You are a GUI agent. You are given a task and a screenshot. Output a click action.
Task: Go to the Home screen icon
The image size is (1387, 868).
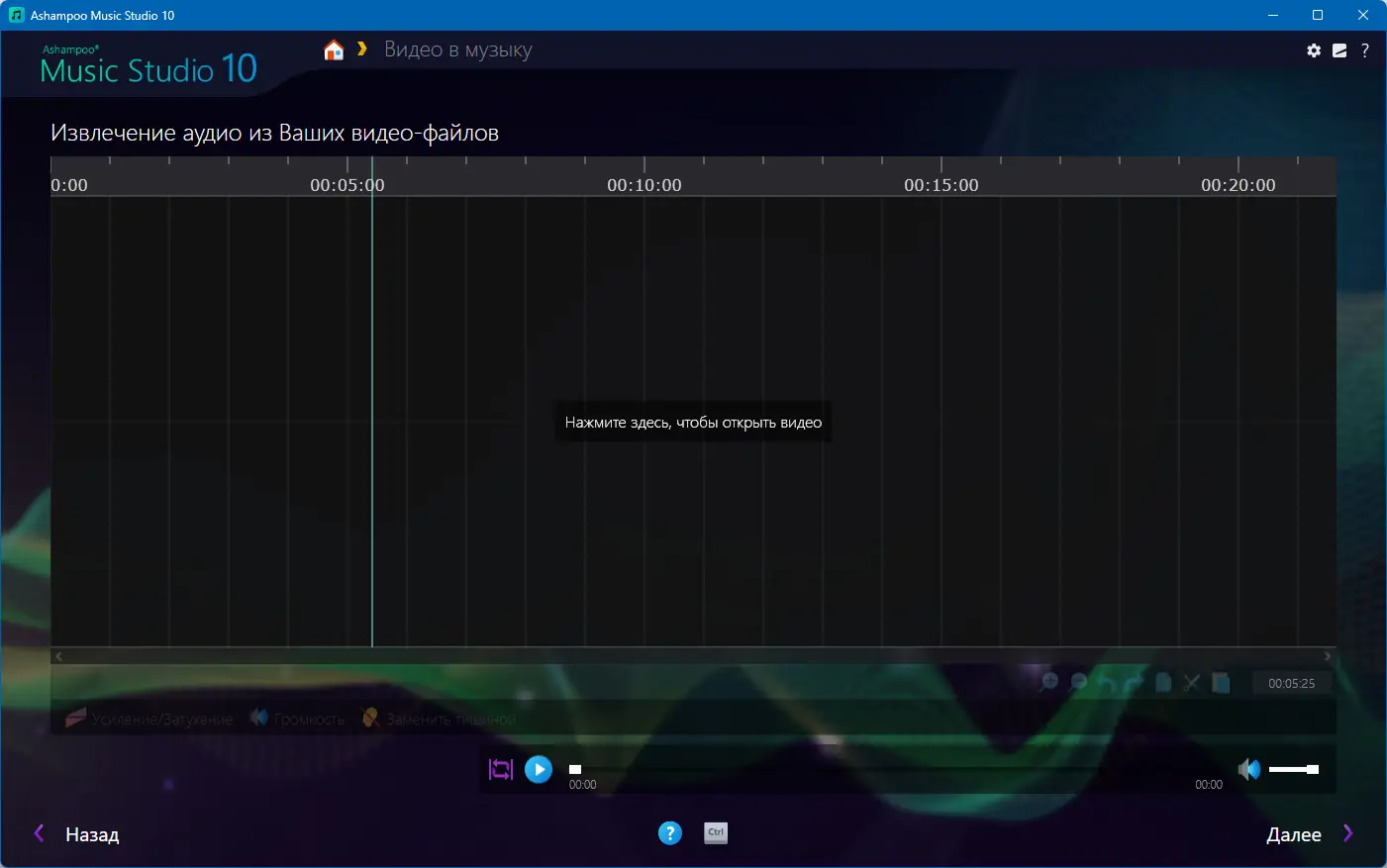pyautogui.click(x=334, y=49)
